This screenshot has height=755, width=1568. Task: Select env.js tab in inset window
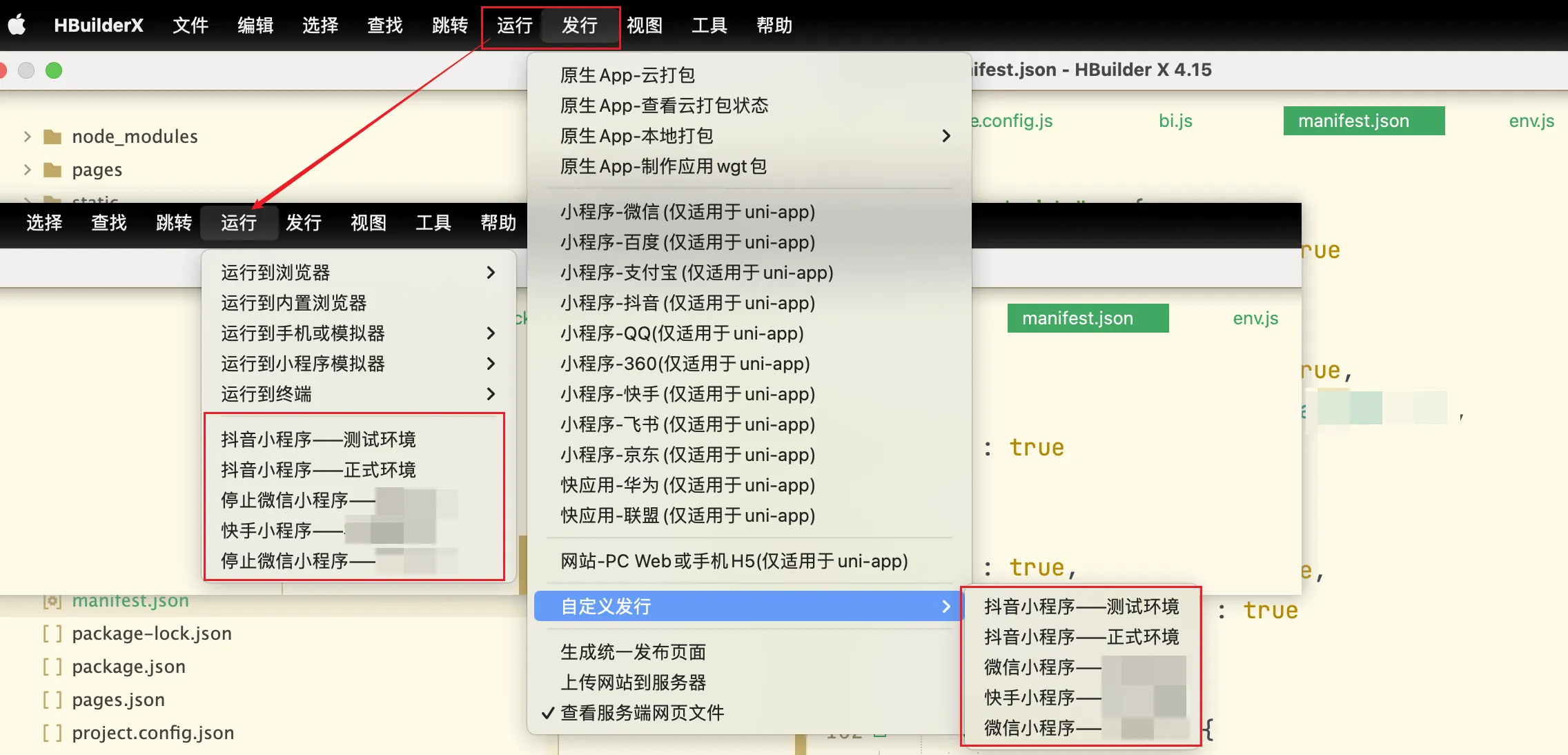(x=1255, y=318)
